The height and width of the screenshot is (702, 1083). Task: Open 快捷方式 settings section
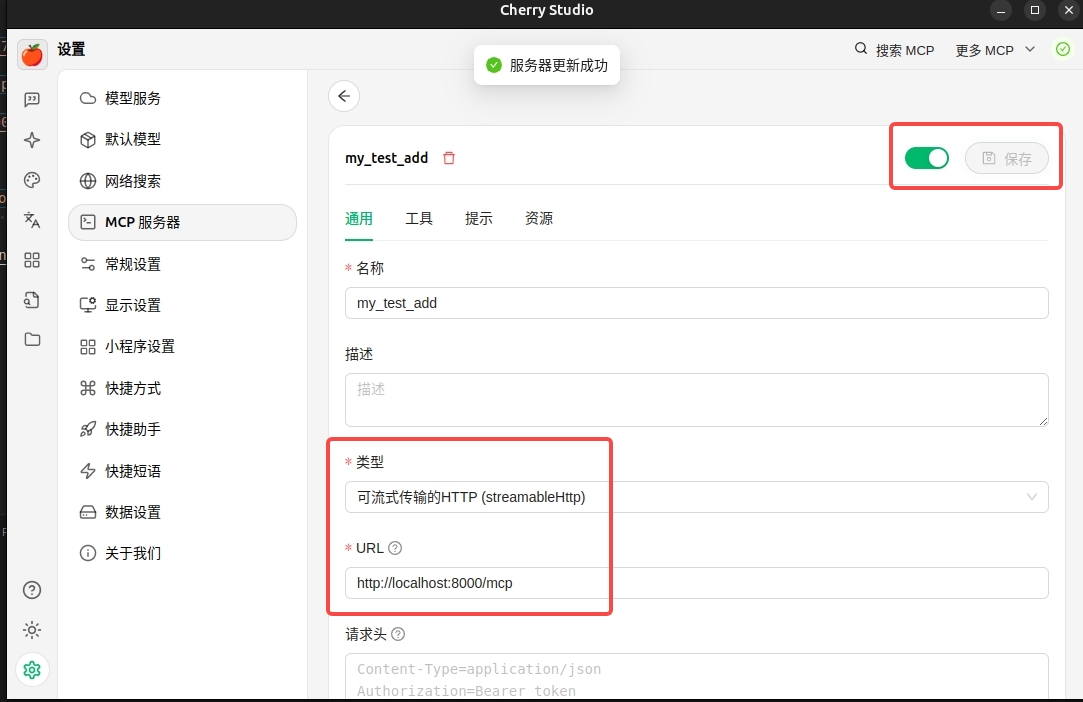(x=182, y=388)
